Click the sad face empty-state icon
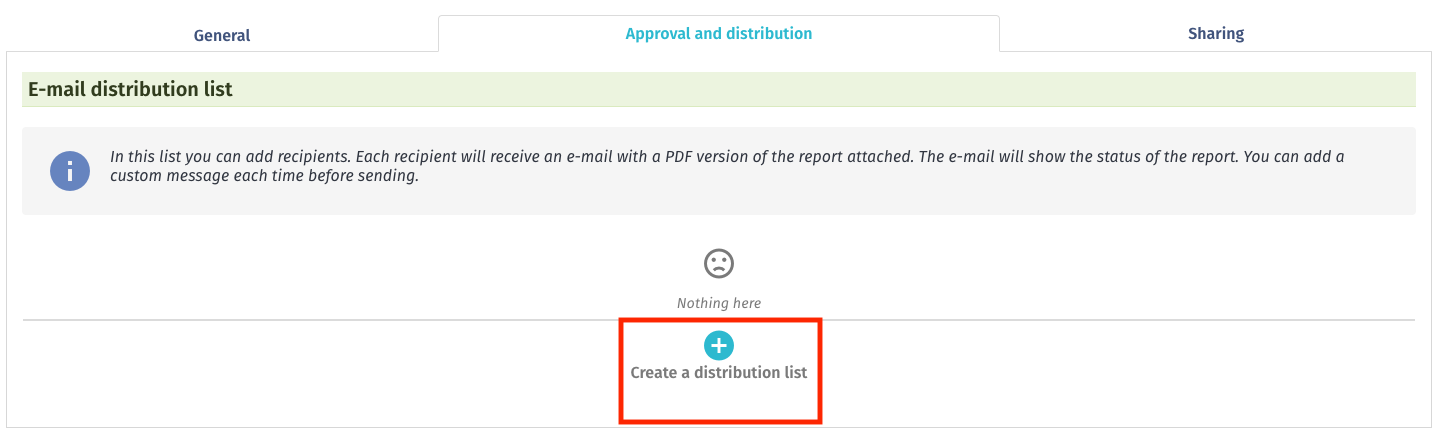 (719, 263)
